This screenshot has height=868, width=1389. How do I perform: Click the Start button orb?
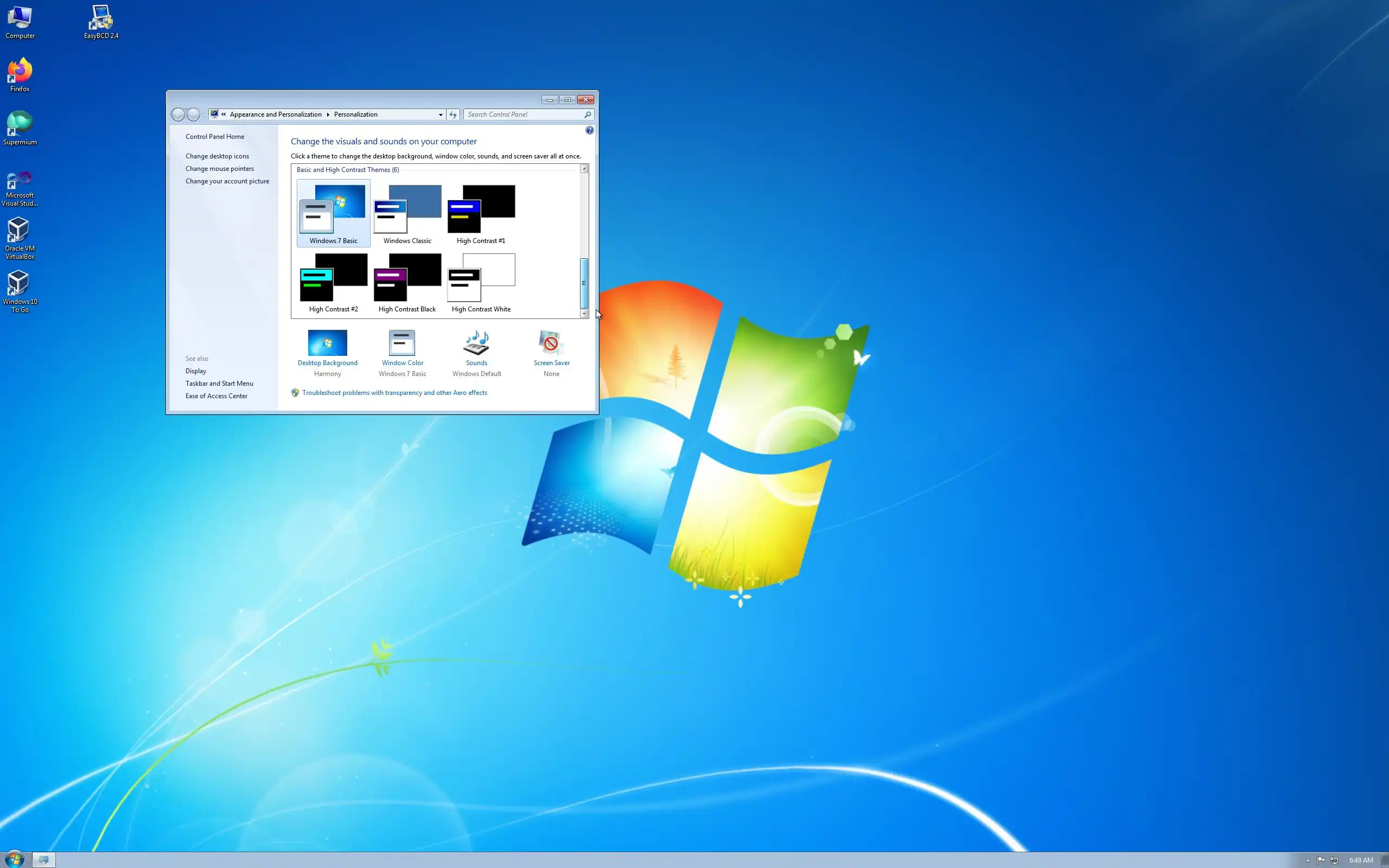point(14,859)
